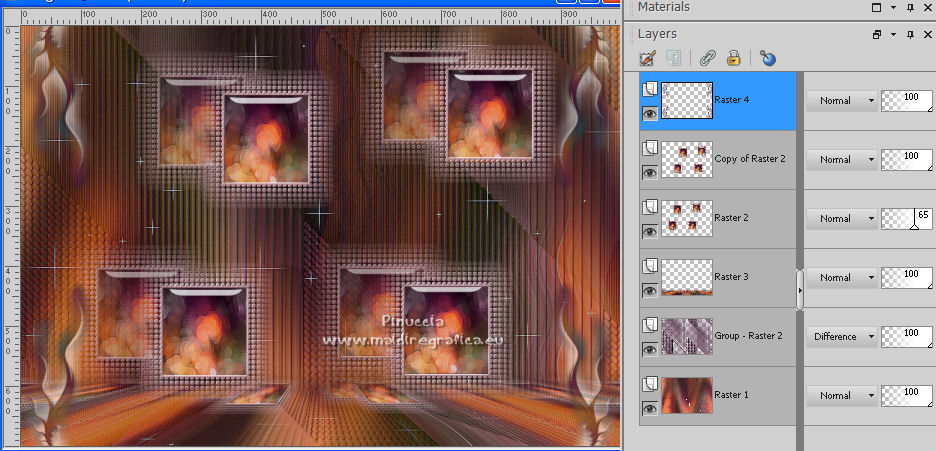
Task: Select the Raster 1 layer thumbnail
Action: pos(687,396)
